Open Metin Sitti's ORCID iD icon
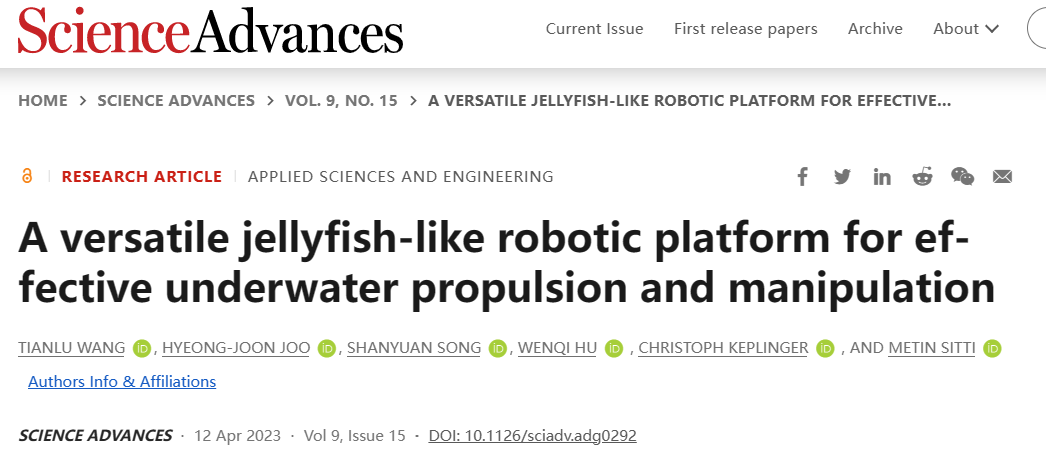1046x449 pixels. click(993, 348)
